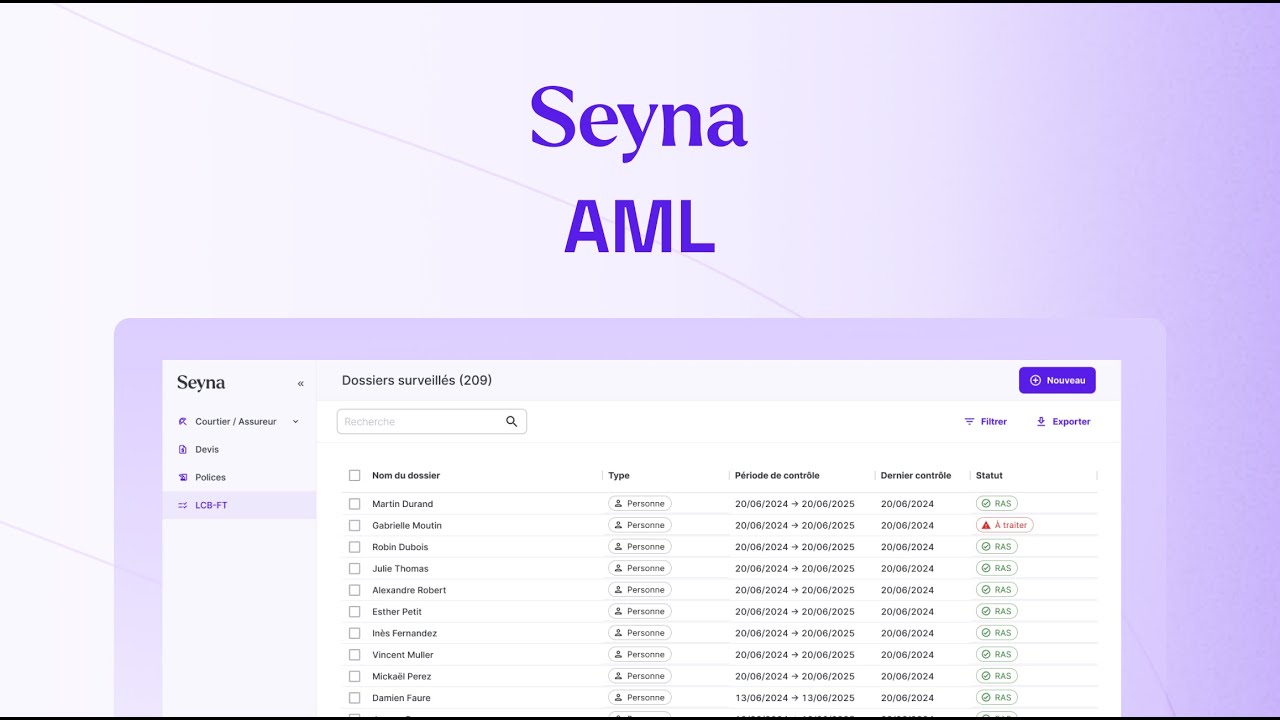Screen dimensions: 1280x720
Task: Collapse the sidebar with the double chevron
Action: [x=300, y=384]
